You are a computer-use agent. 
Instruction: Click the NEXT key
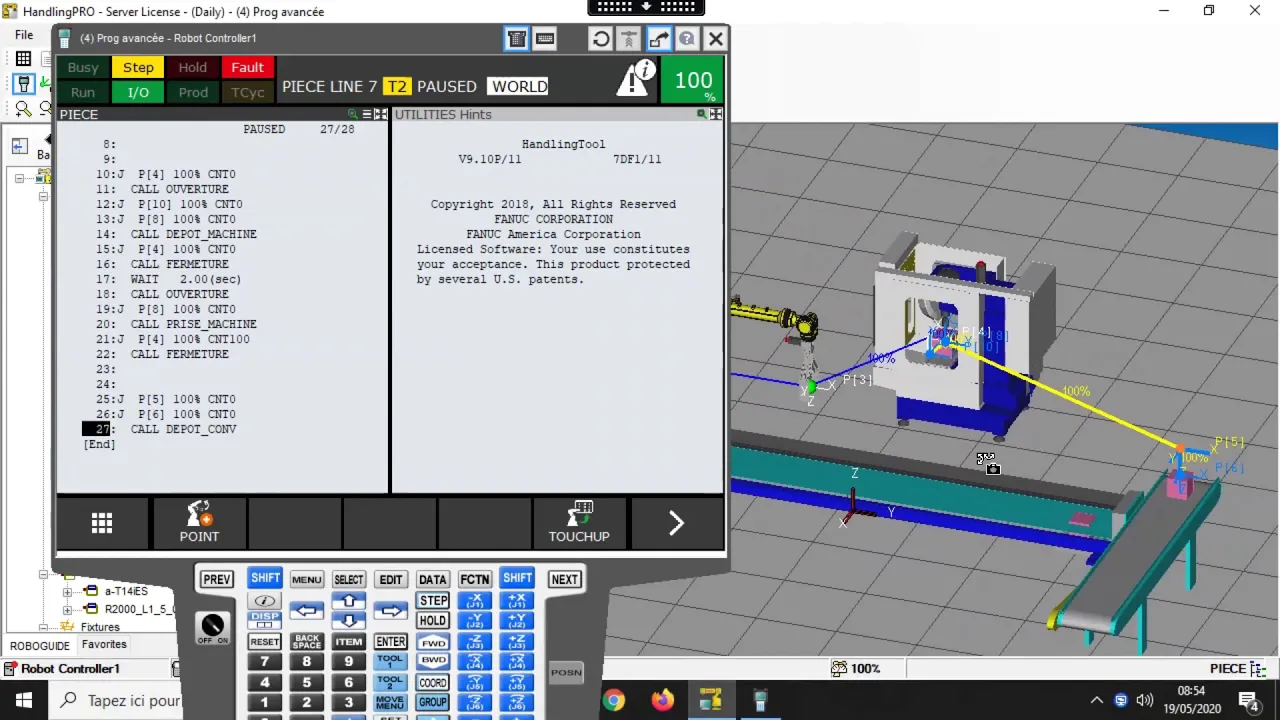[x=564, y=579]
